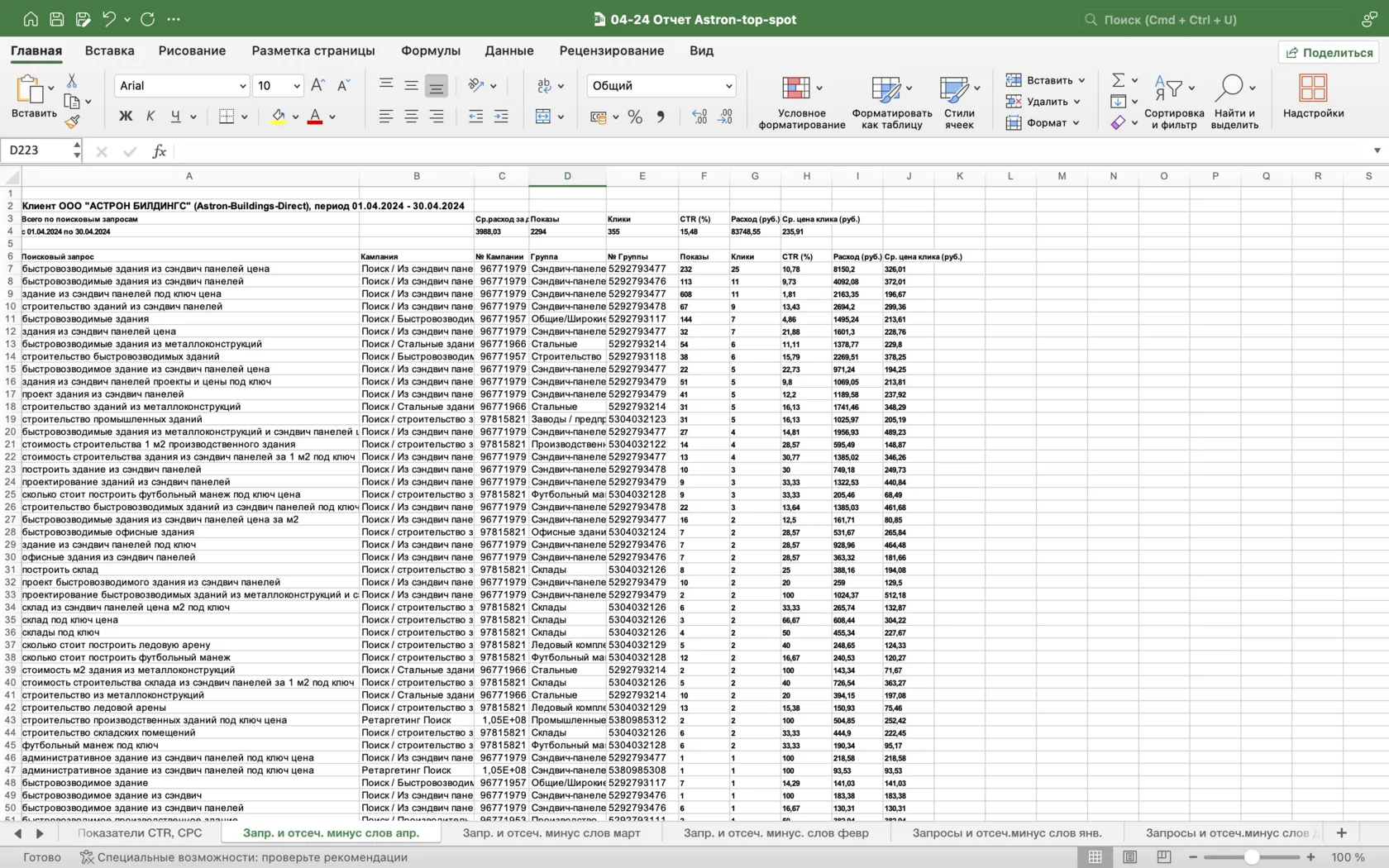Click the Increase Font Size icon
This screenshot has width=1389, height=868.
[x=318, y=85]
